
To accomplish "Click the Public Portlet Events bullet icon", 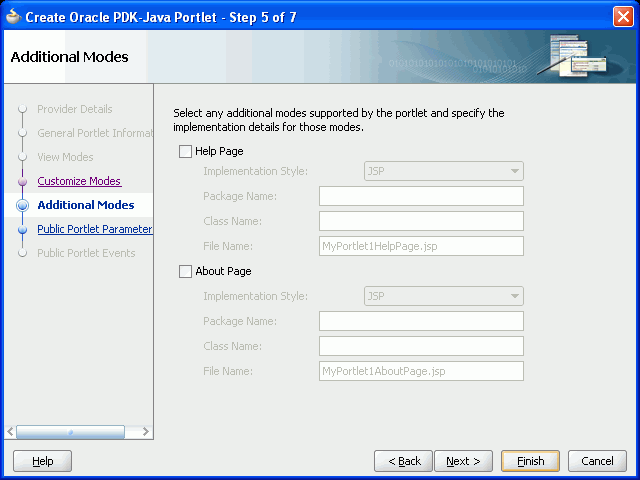I will click(x=22, y=253).
